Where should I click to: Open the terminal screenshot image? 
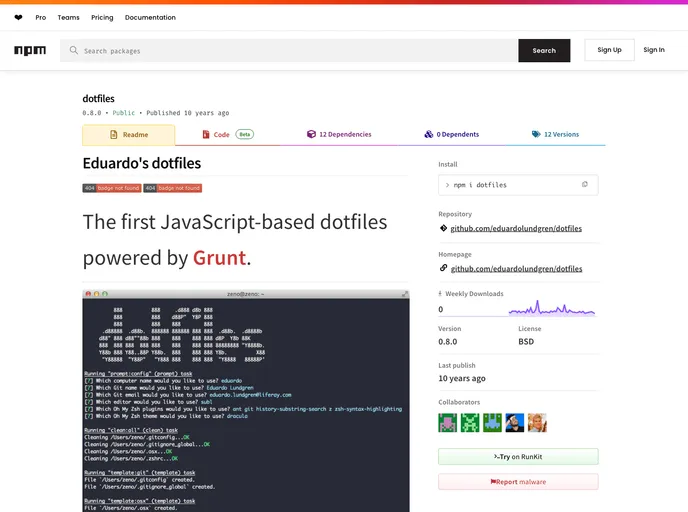pyautogui.click(x=246, y=401)
